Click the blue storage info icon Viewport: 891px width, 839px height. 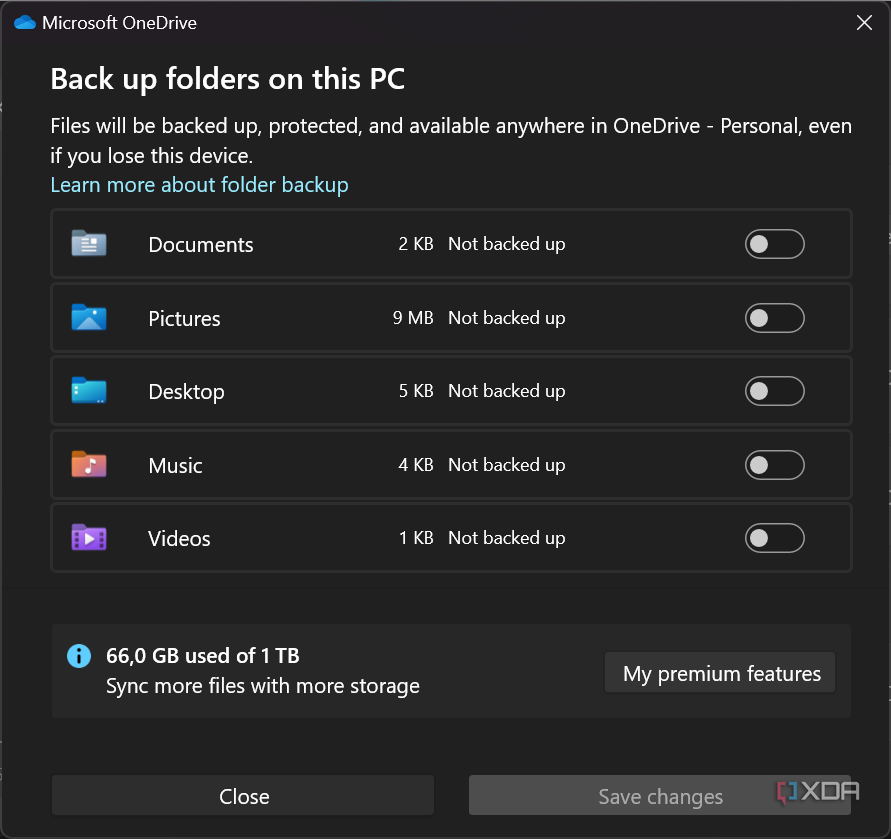(78, 656)
